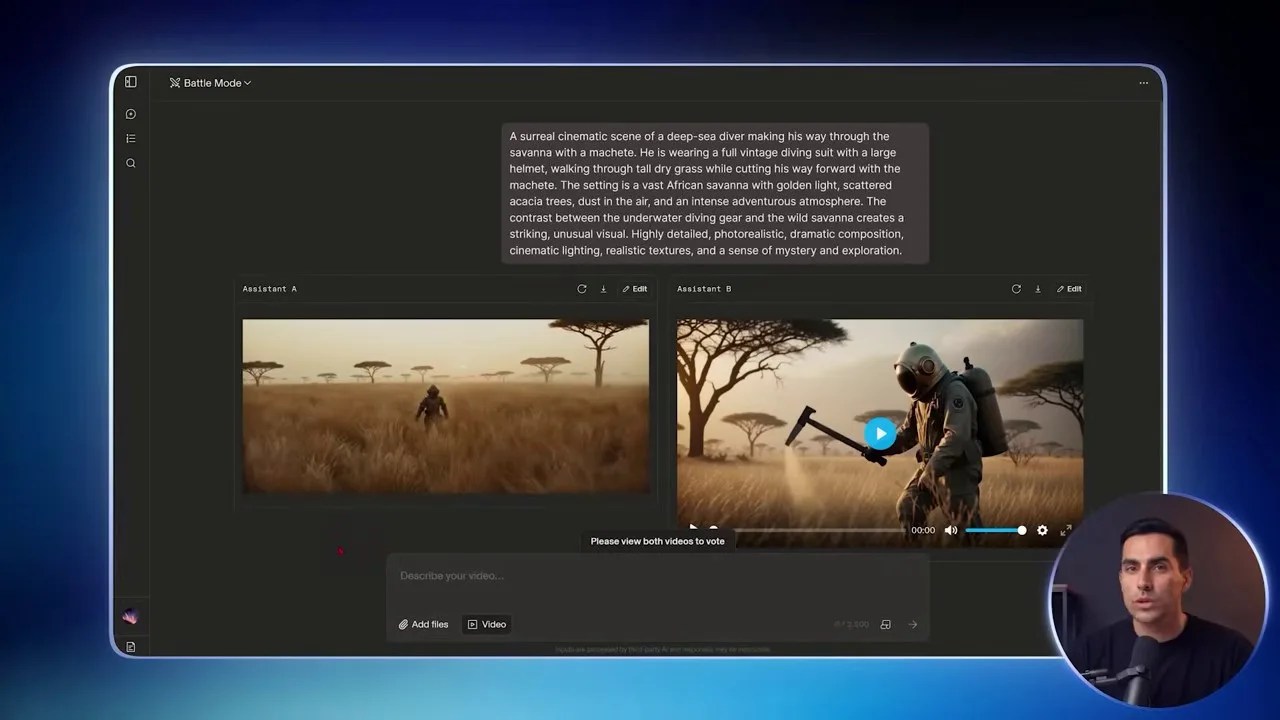Open the three-dot more options menu
Image resolution: width=1280 pixels, height=720 pixels.
1143,83
